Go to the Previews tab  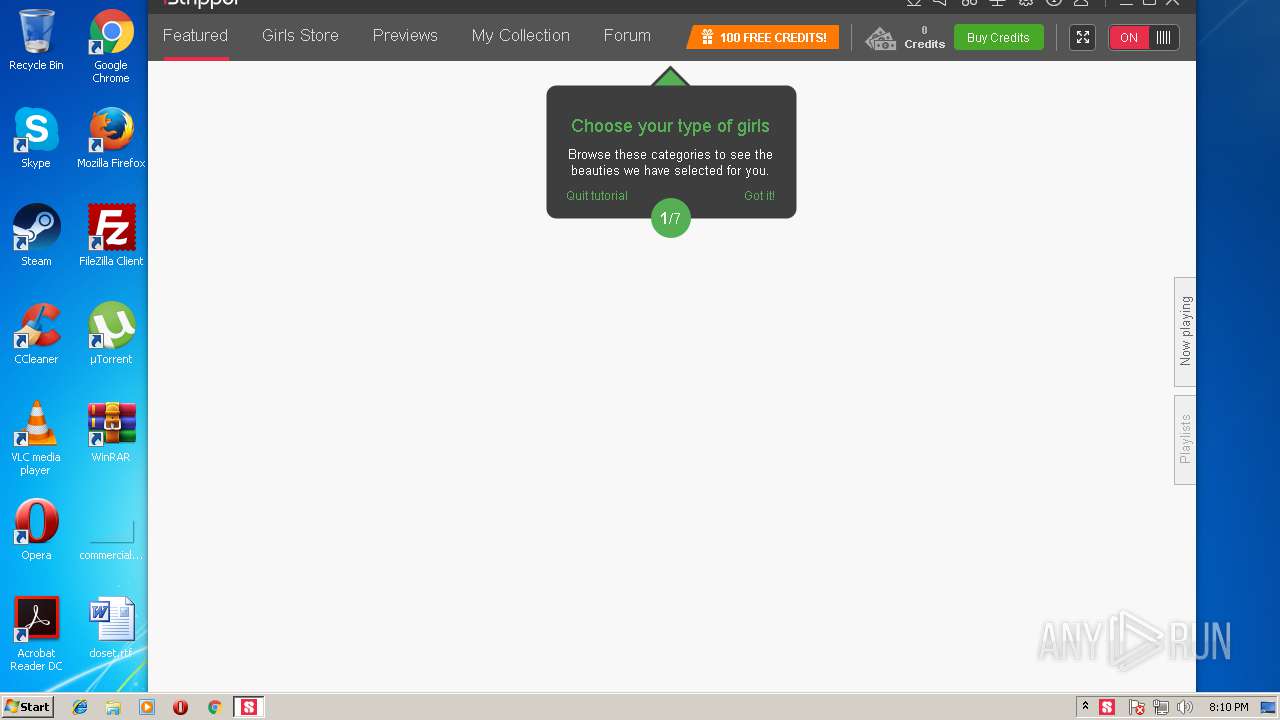coord(405,36)
